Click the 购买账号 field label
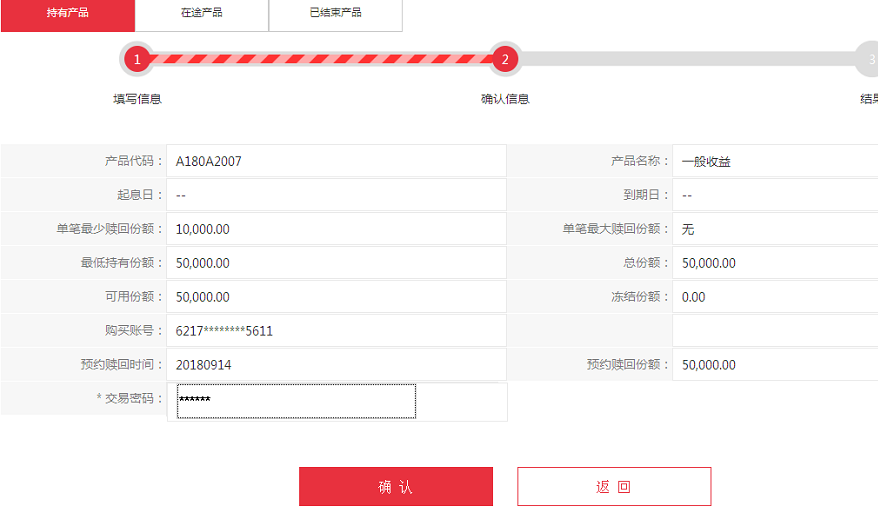Viewport: 878px width, 512px height. 133,331
